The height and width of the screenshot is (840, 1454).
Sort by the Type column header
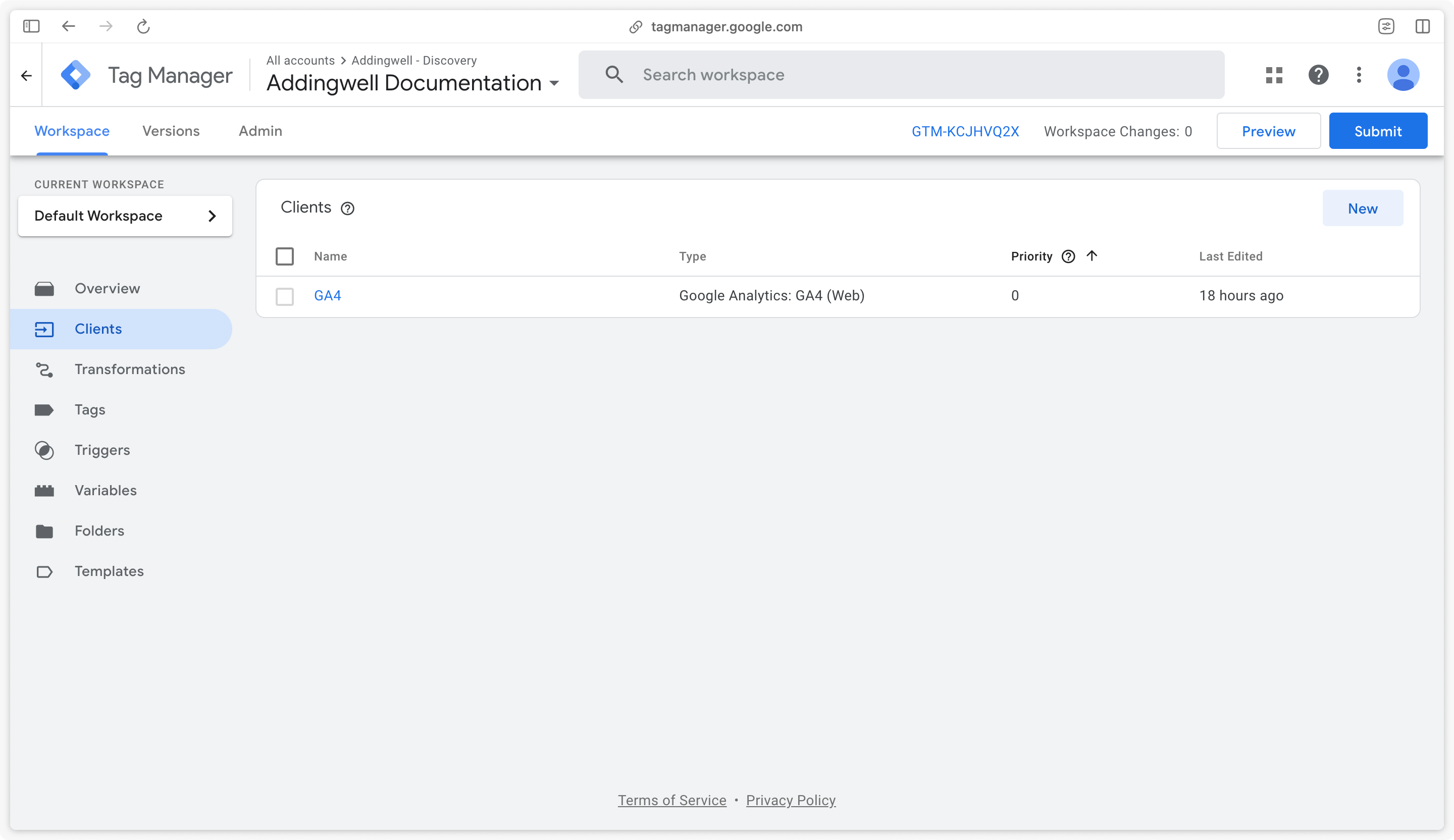692,256
